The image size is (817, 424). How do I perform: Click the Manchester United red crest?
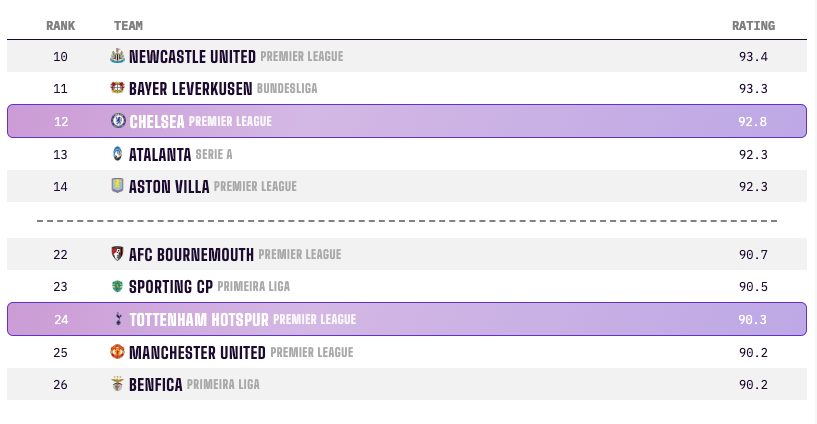point(117,352)
